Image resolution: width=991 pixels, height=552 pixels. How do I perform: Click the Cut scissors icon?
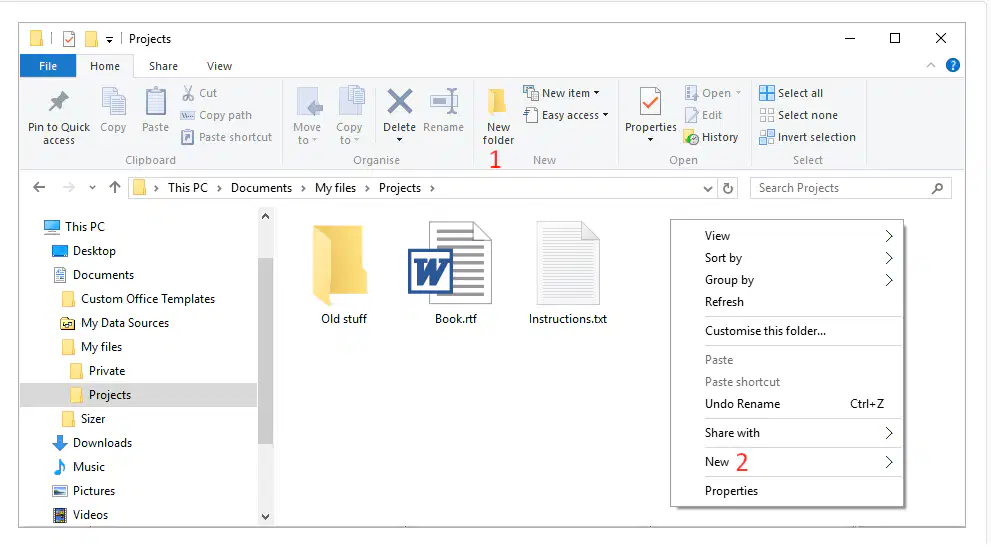(188, 93)
